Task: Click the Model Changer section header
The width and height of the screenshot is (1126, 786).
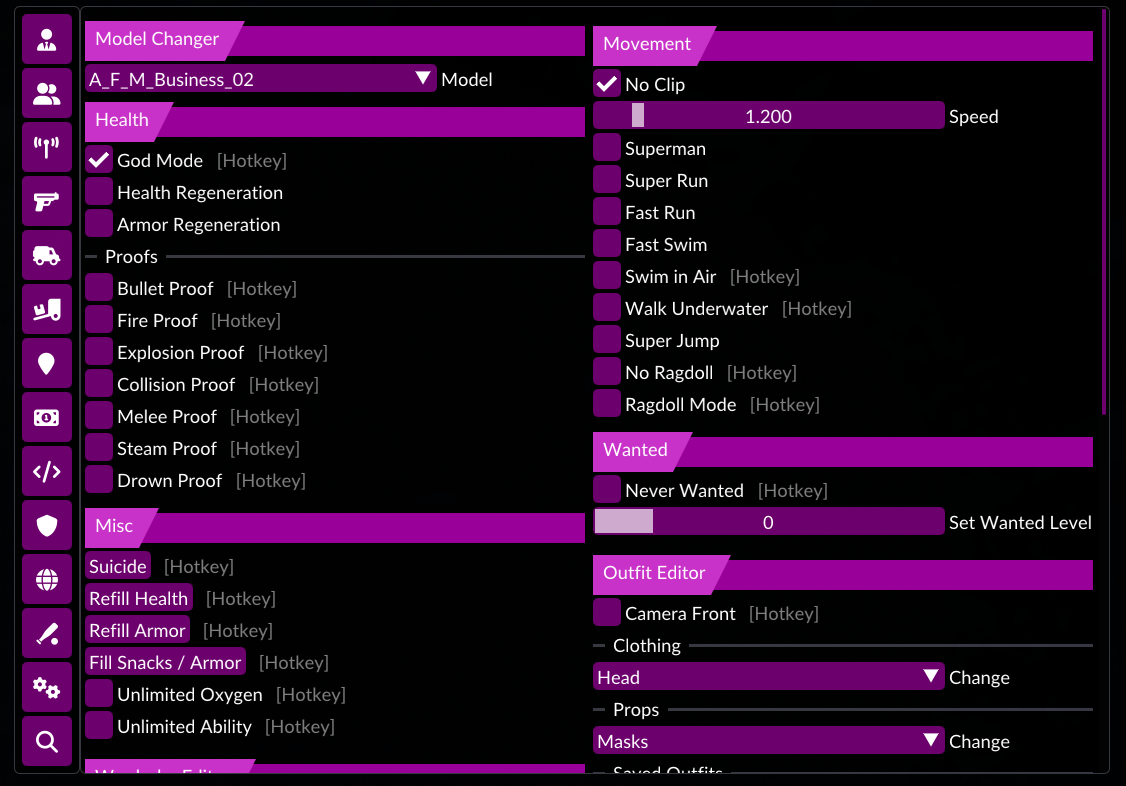Action: coord(335,39)
